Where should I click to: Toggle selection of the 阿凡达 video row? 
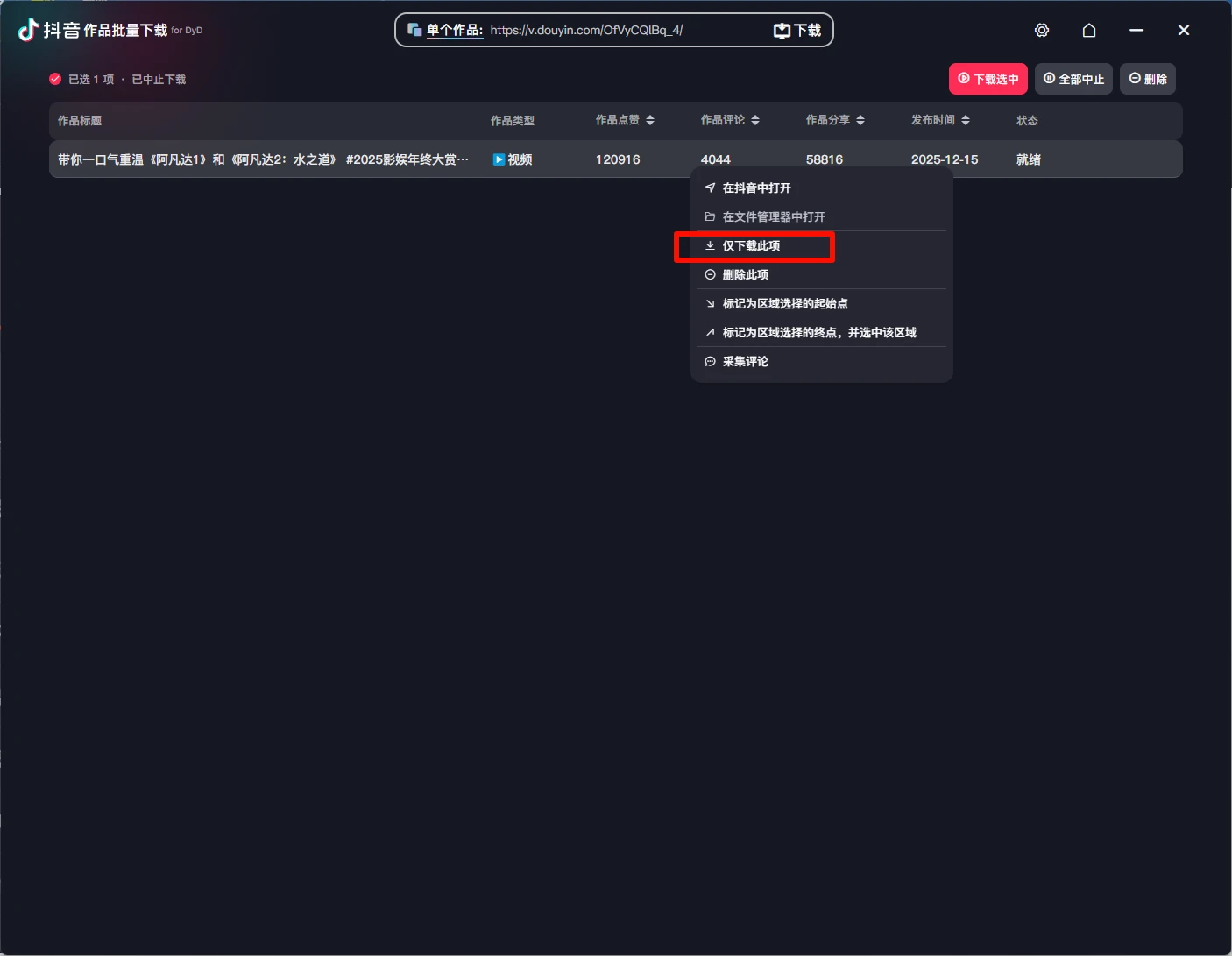(x=263, y=159)
